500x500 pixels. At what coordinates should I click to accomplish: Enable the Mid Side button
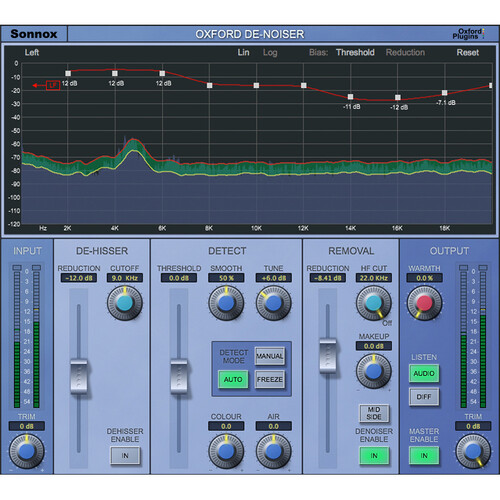374,413
